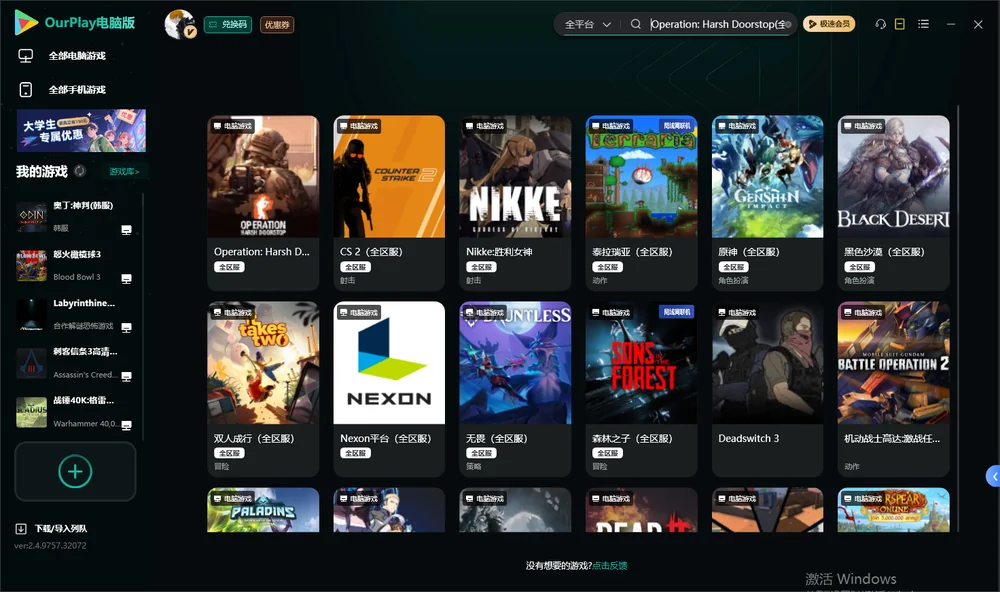
Task: Open the Nexon platform card
Action: [389, 389]
